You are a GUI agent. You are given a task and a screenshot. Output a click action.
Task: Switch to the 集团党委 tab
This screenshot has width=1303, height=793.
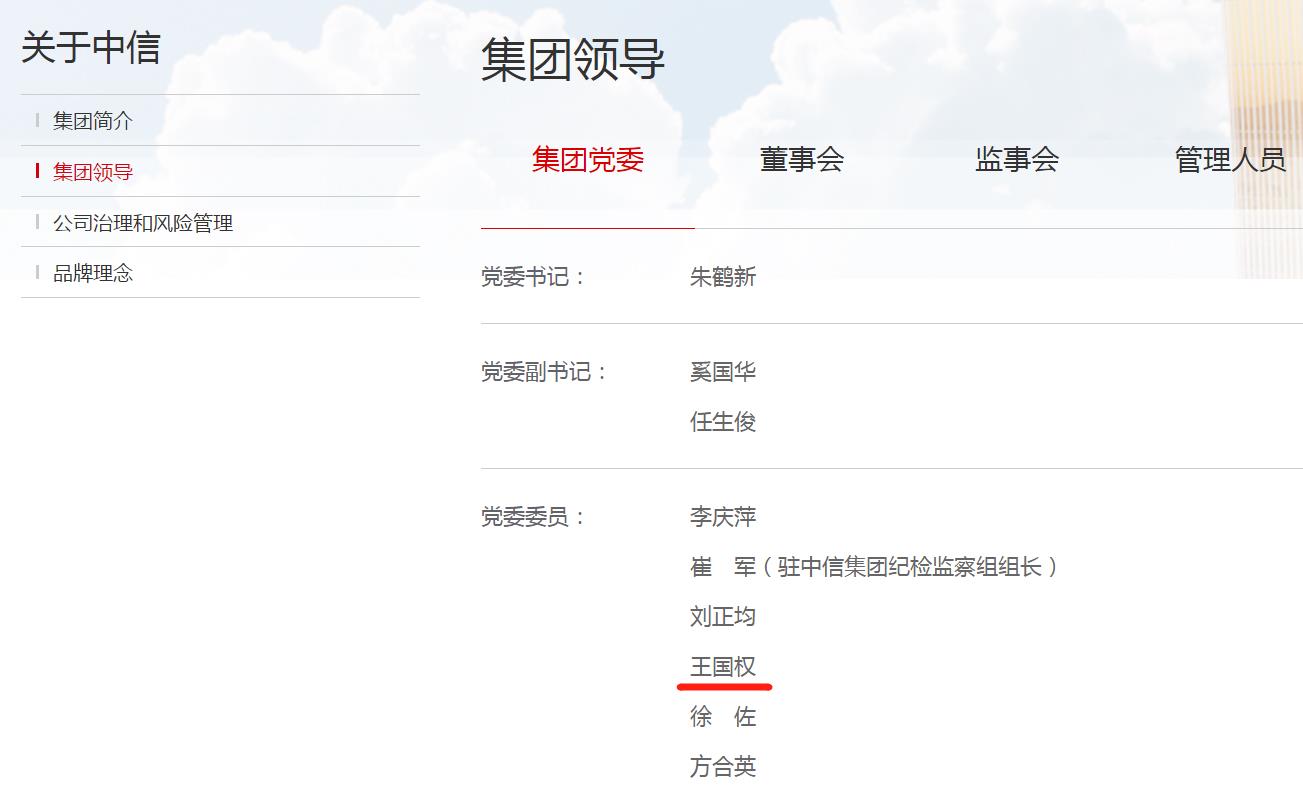pos(587,160)
